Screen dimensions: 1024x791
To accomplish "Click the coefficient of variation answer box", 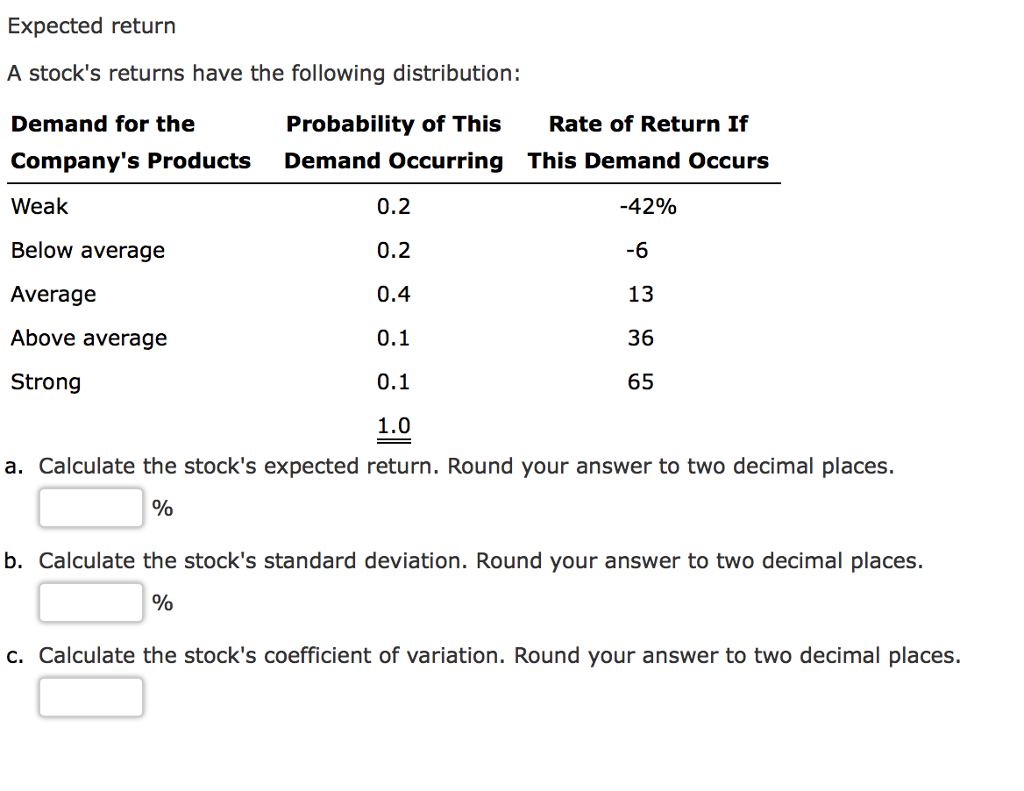I will point(90,696).
